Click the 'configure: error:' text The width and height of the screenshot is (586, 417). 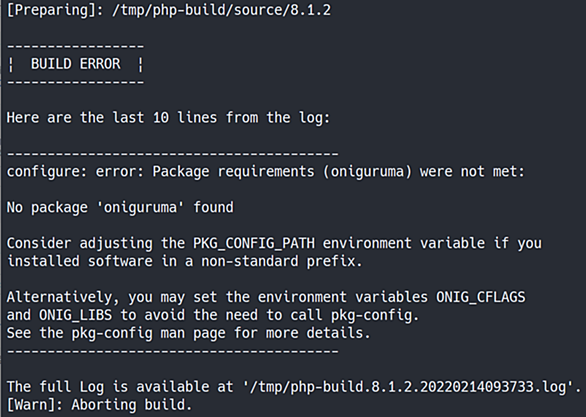pos(75,172)
